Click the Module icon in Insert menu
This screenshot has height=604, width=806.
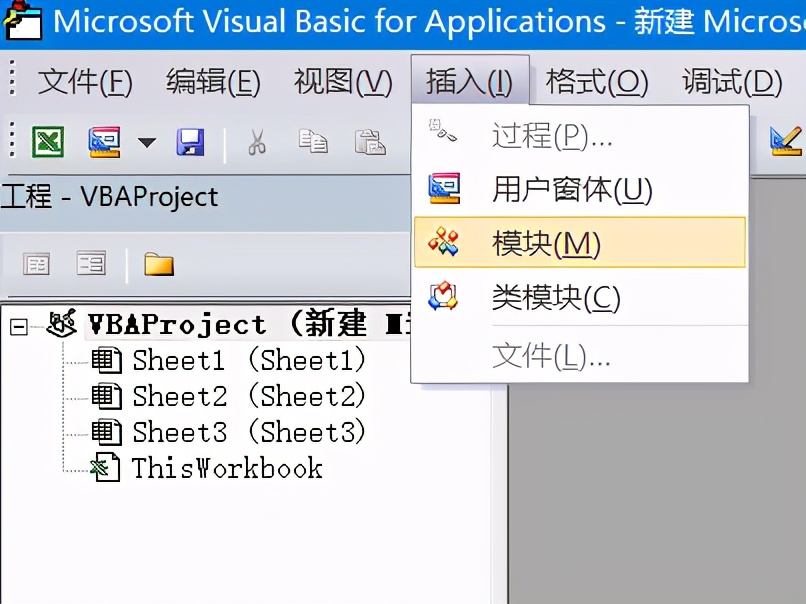444,242
